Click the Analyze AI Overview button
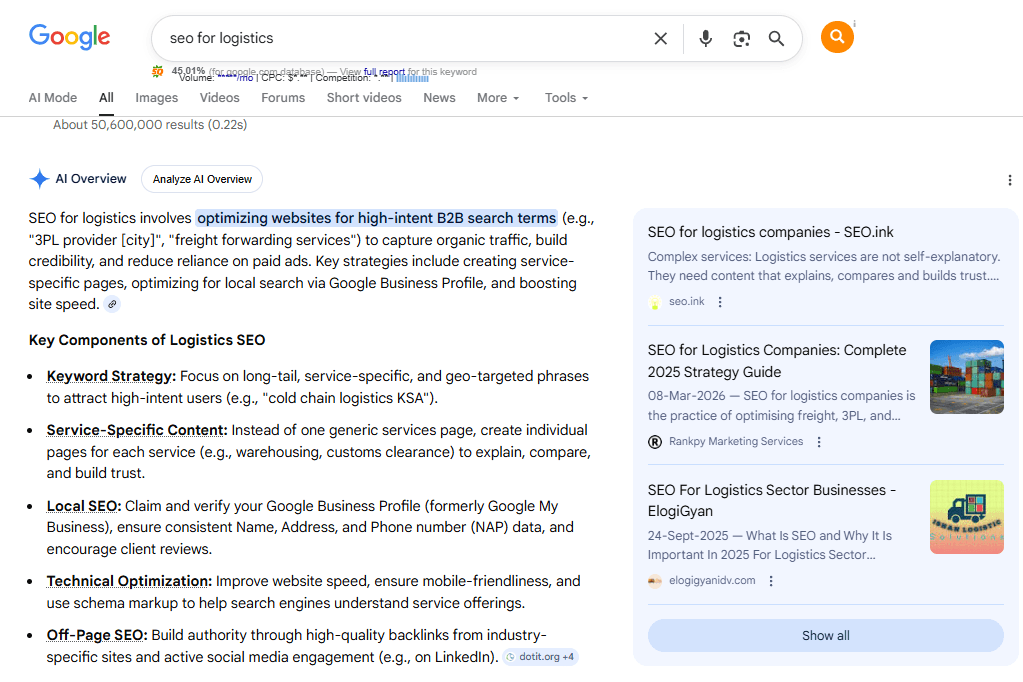Screen dimensions: 1023x682 (x=202, y=179)
